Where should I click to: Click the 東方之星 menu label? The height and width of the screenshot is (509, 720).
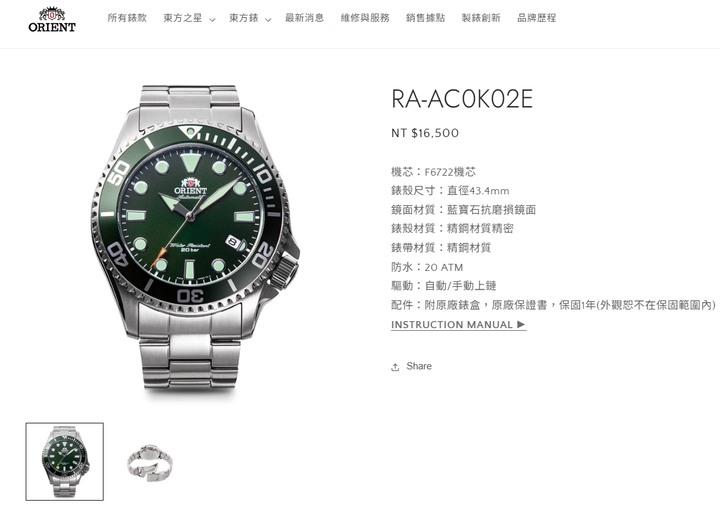pyautogui.click(x=183, y=18)
